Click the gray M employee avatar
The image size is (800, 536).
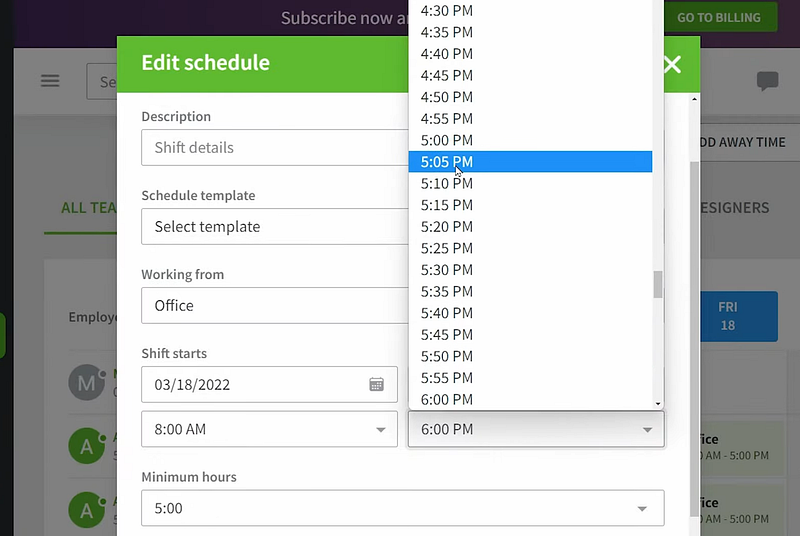[85, 382]
